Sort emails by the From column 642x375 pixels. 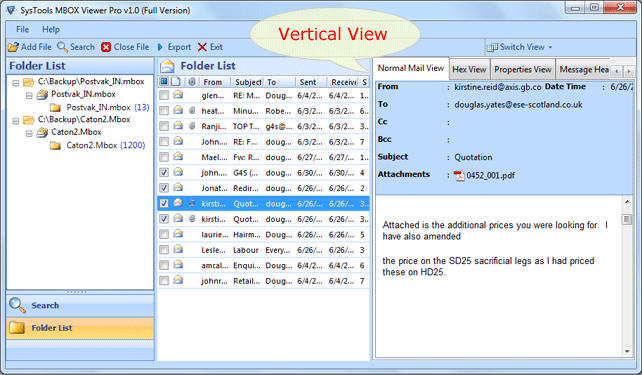click(214, 82)
